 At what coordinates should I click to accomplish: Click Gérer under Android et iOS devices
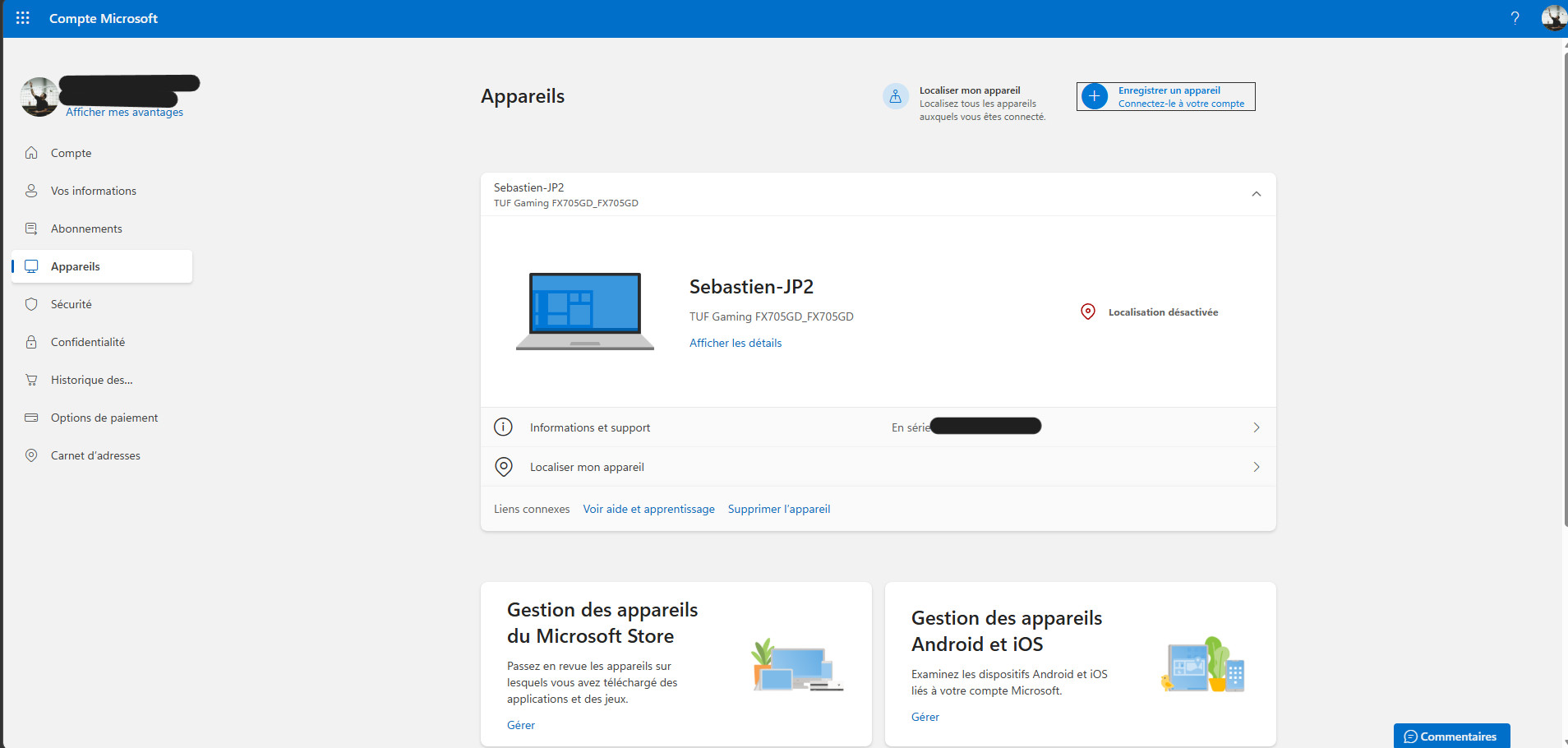point(925,717)
